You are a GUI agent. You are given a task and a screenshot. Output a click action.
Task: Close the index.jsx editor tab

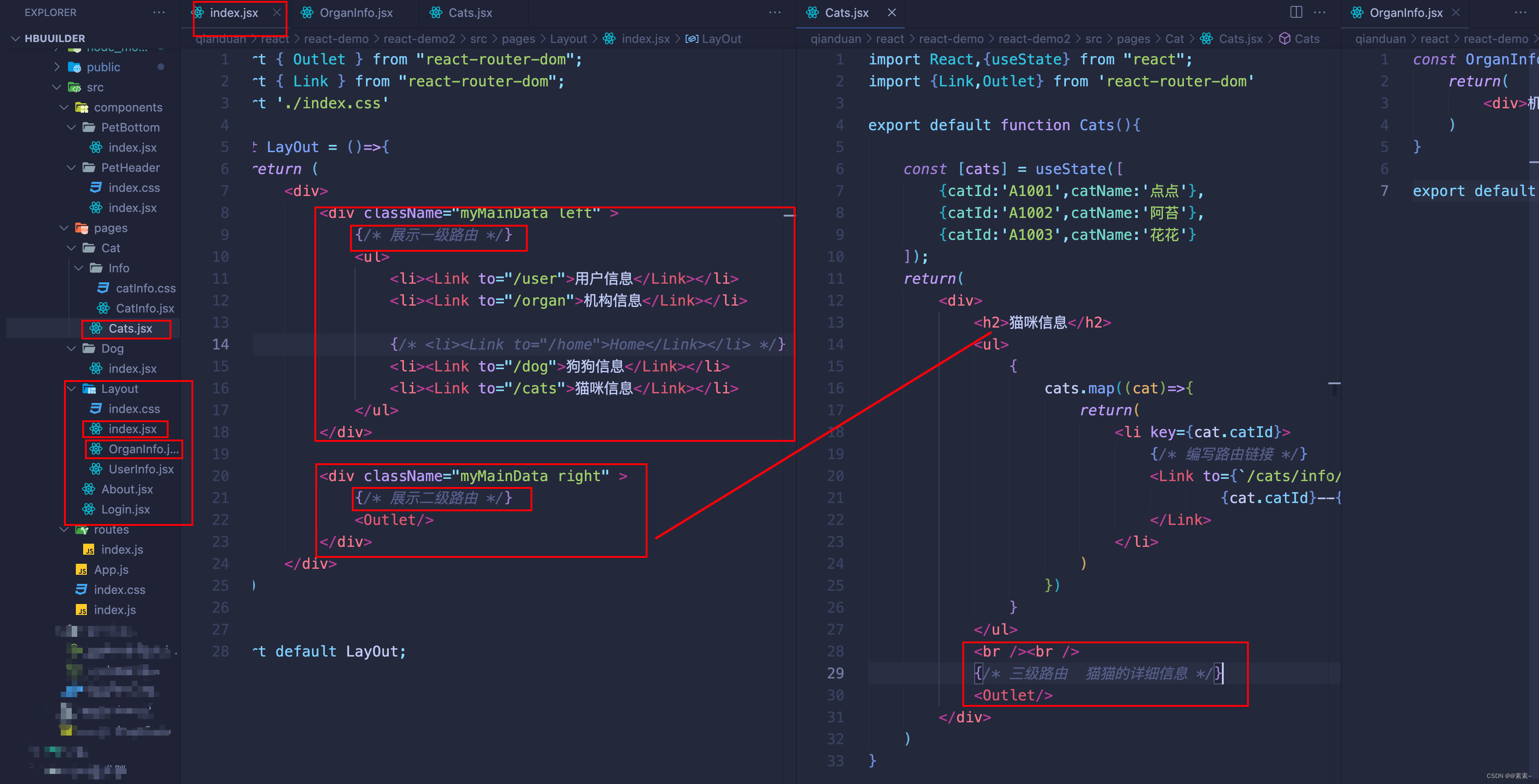[x=276, y=12]
